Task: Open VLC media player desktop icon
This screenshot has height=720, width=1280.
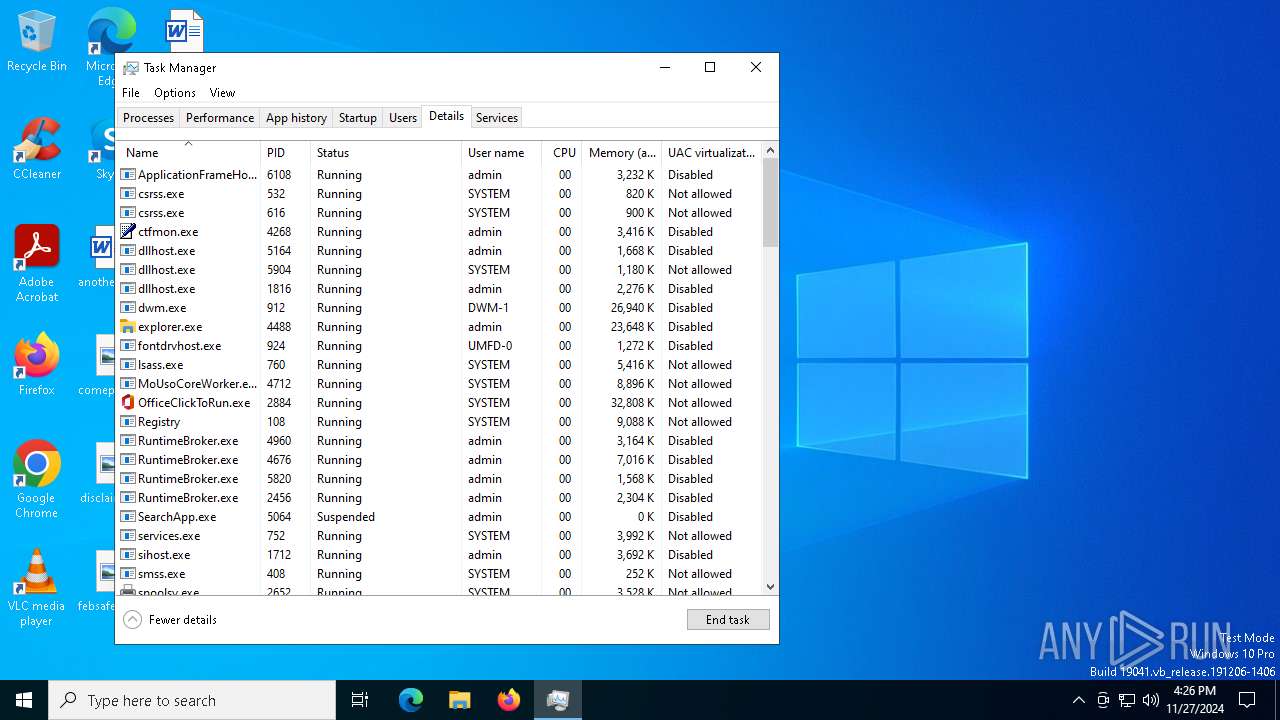Action: 37,573
